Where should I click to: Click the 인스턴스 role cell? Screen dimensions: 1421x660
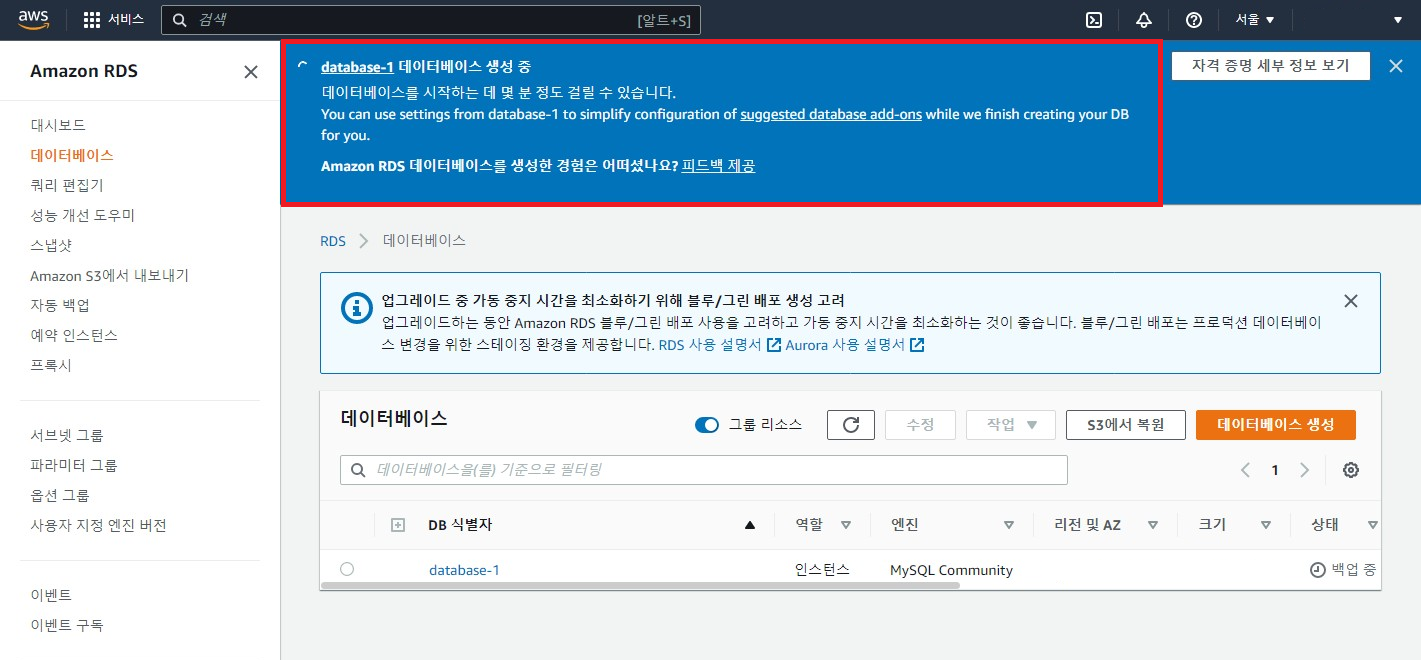pos(822,569)
